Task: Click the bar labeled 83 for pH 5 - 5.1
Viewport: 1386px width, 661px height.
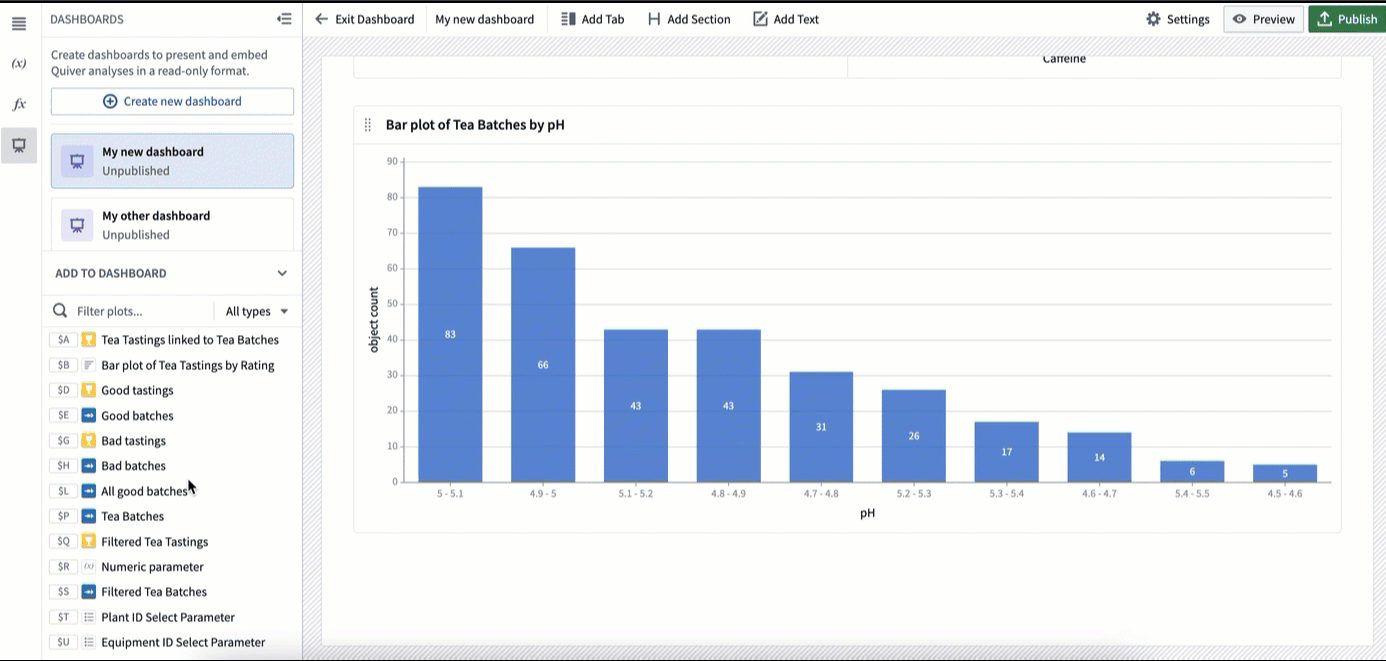Action: tap(450, 334)
